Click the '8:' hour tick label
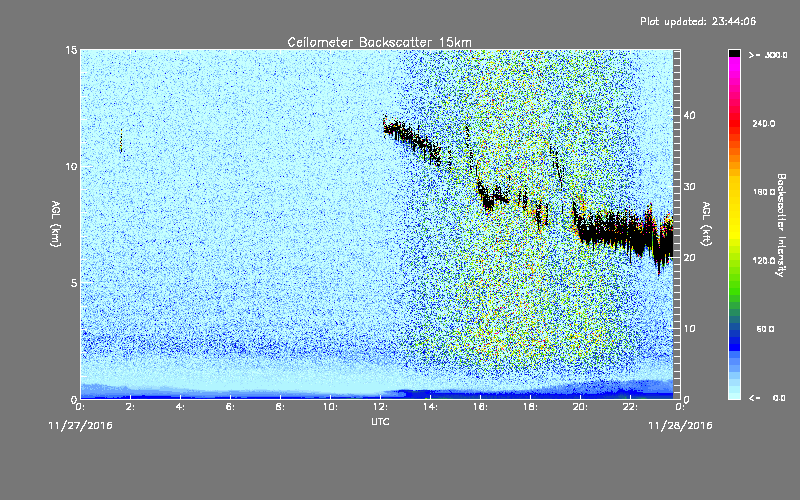The width and height of the screenshot is (800, 500). point(280,407)
